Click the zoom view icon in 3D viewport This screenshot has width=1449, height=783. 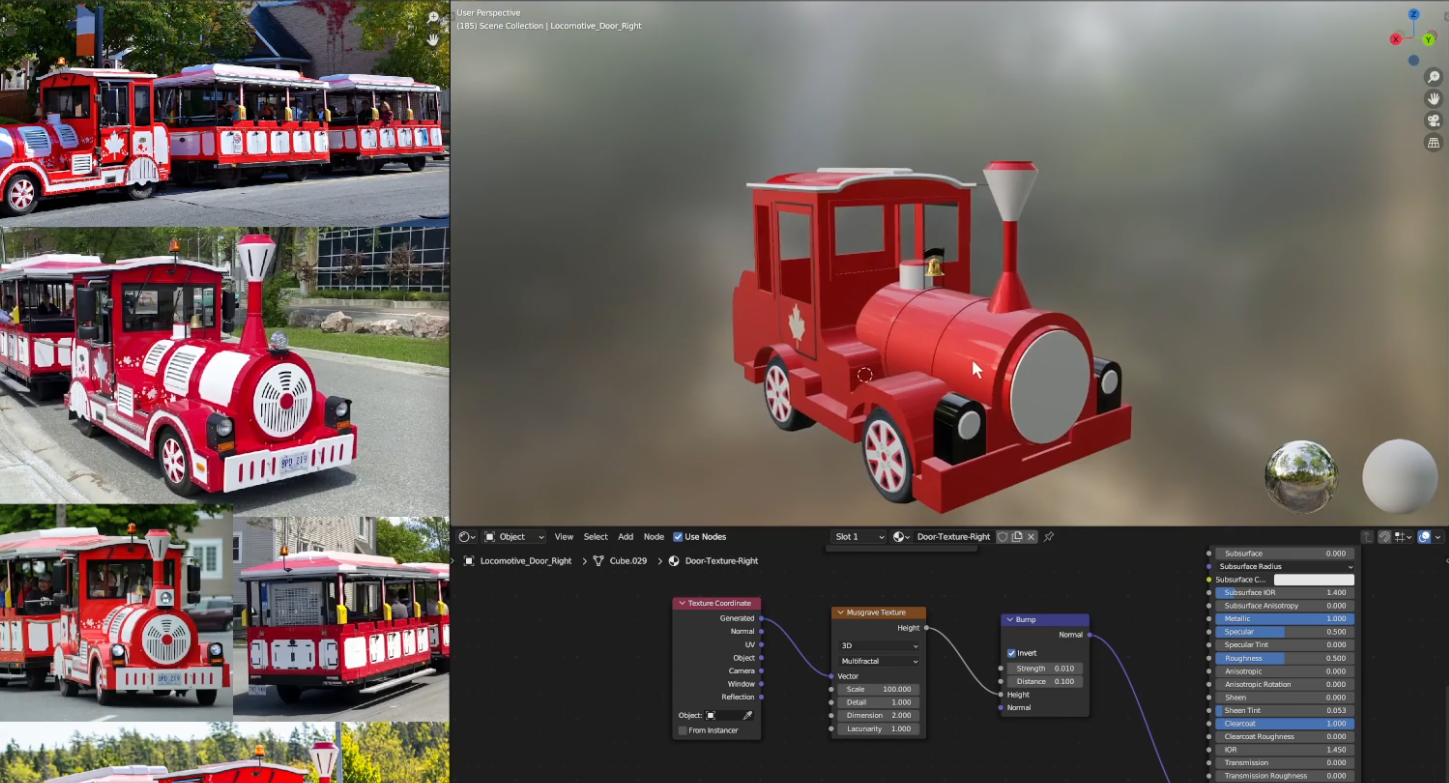click(x=1433, y=77)
